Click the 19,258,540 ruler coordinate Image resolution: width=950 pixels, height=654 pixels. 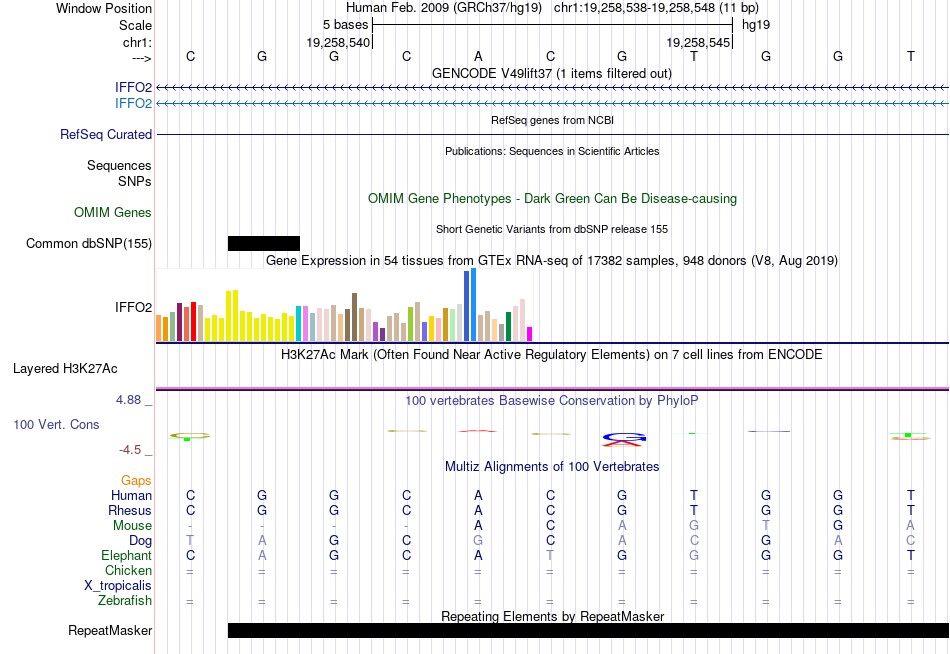point(337,42)
